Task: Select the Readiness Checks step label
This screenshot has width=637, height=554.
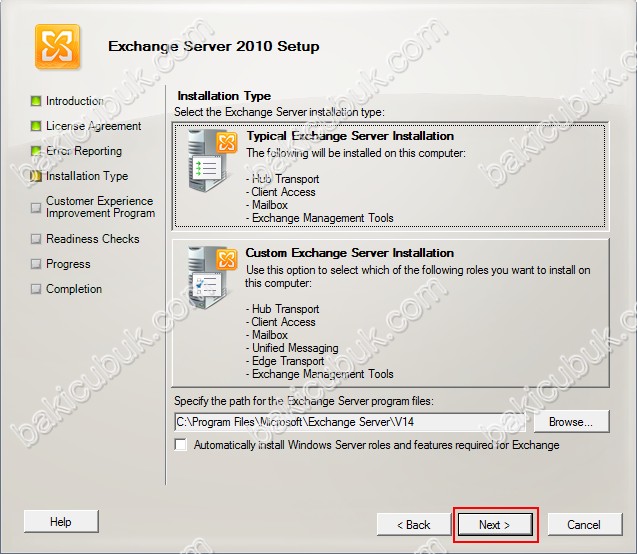Action: point(93,239)
